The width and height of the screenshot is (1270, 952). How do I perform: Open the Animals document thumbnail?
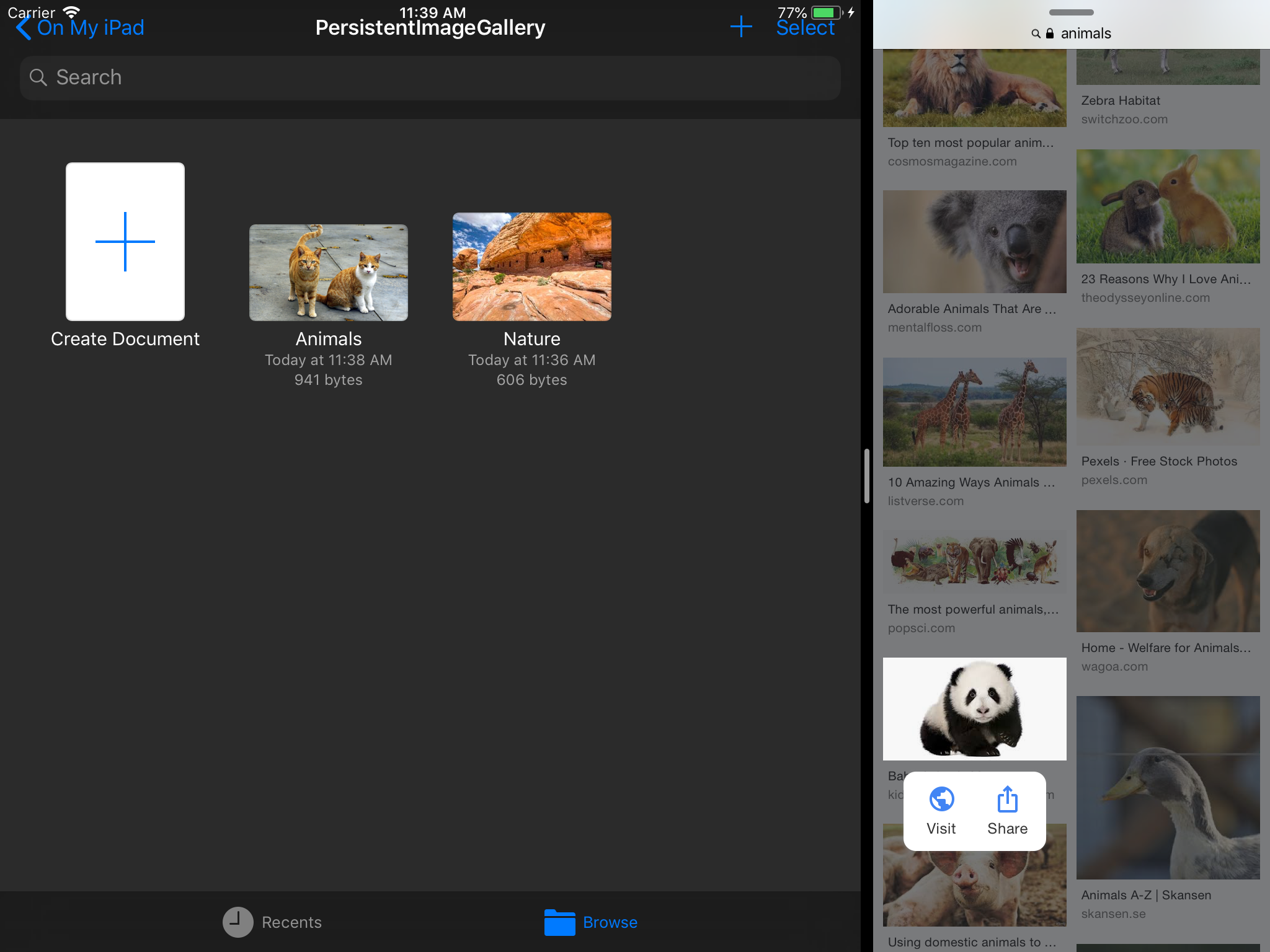coord(329,273)
